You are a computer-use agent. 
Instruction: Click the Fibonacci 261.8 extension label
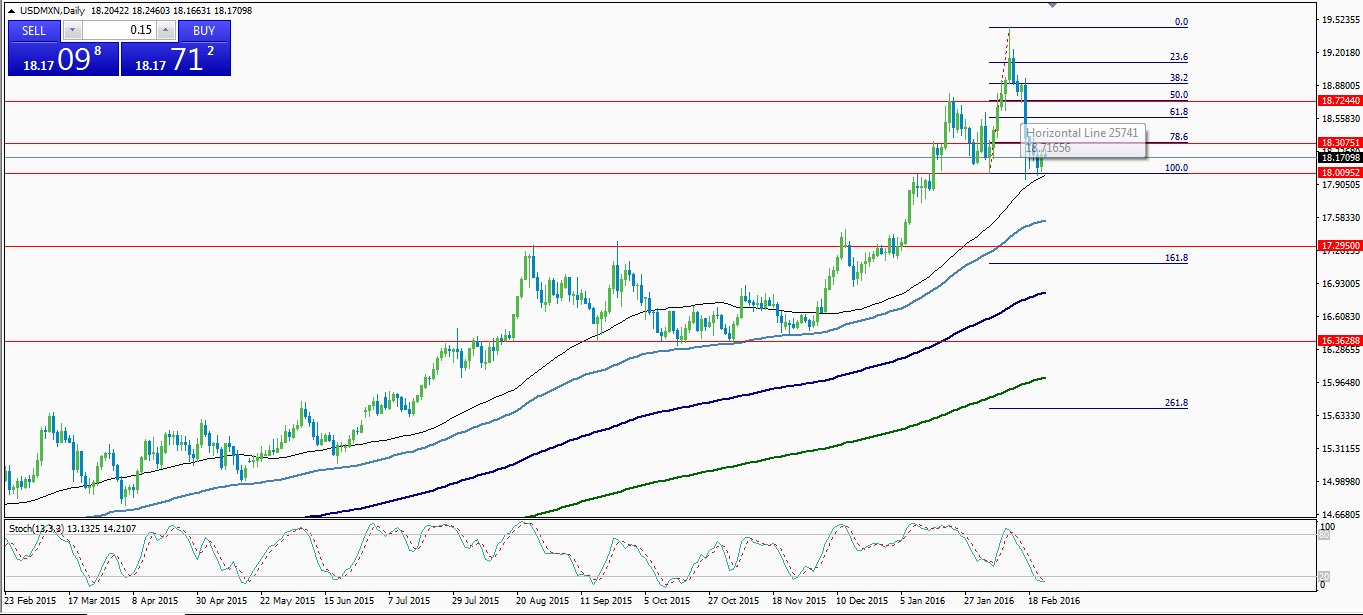[x=1177, y=403]
